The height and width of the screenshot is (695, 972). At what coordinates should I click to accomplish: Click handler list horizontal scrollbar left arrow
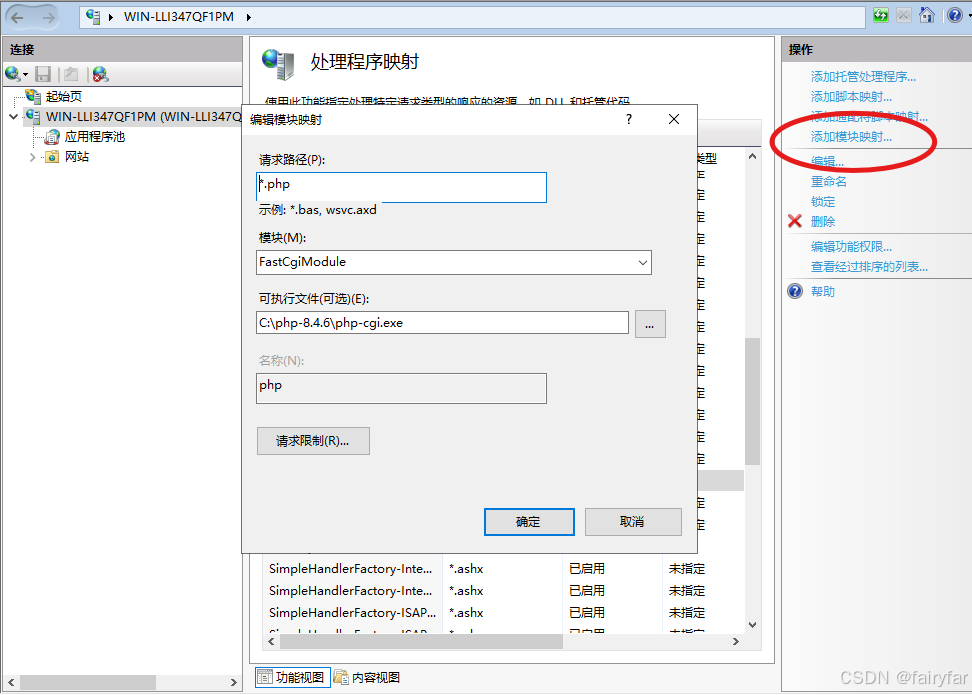pos(271,642)
